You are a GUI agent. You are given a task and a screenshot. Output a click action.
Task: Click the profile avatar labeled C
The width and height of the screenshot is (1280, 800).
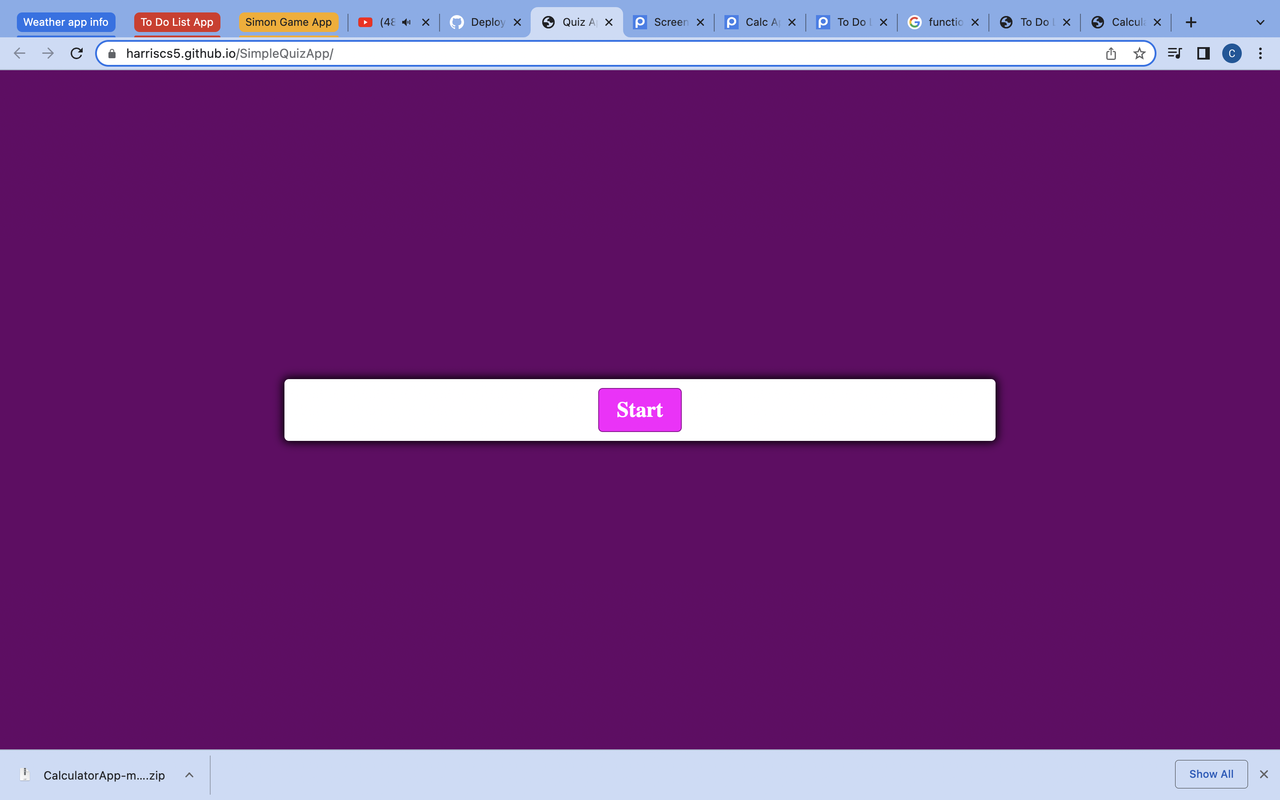[x=1232, y=53]
